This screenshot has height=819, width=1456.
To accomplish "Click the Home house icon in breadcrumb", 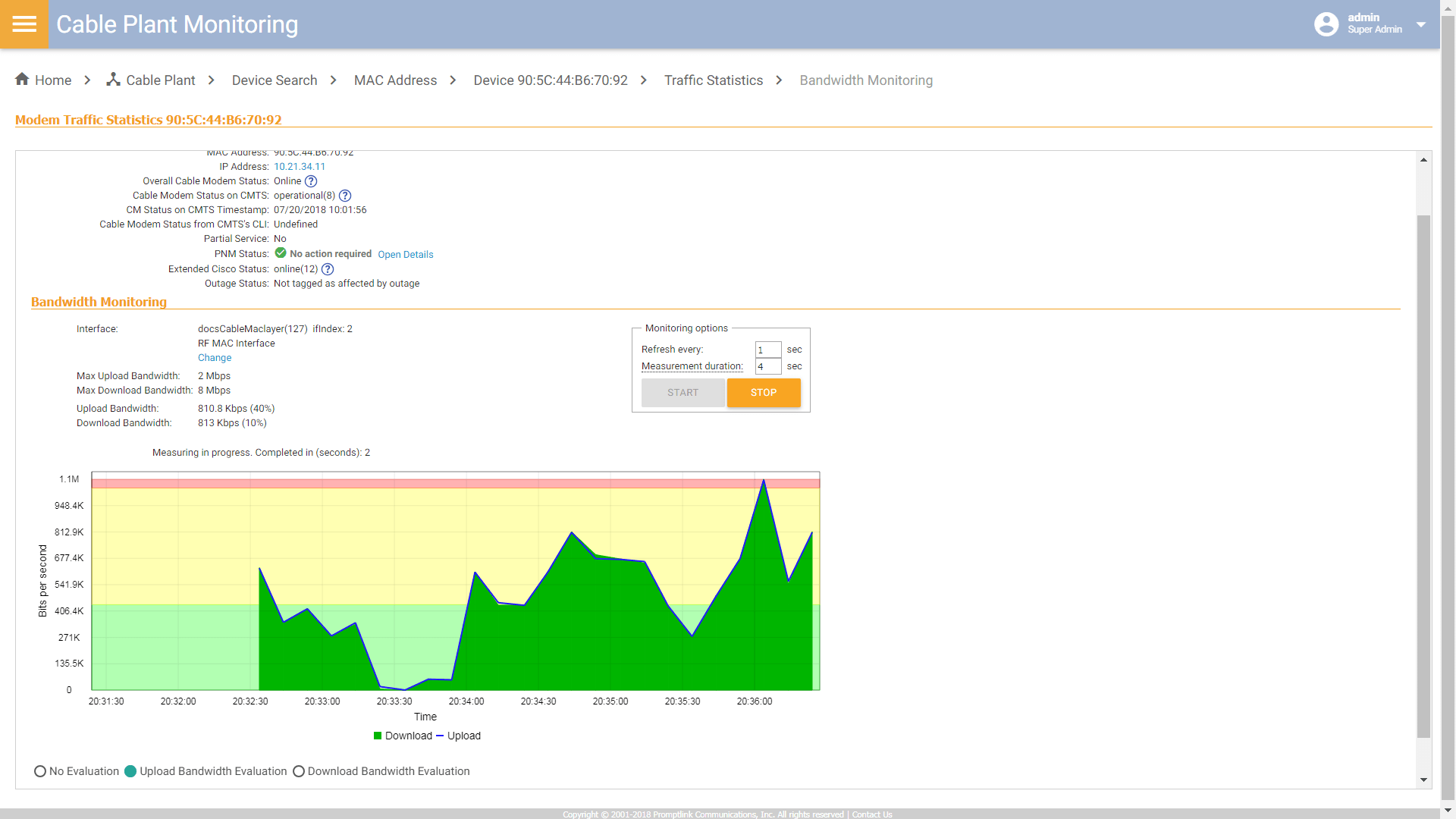I will tap(22, 79).
